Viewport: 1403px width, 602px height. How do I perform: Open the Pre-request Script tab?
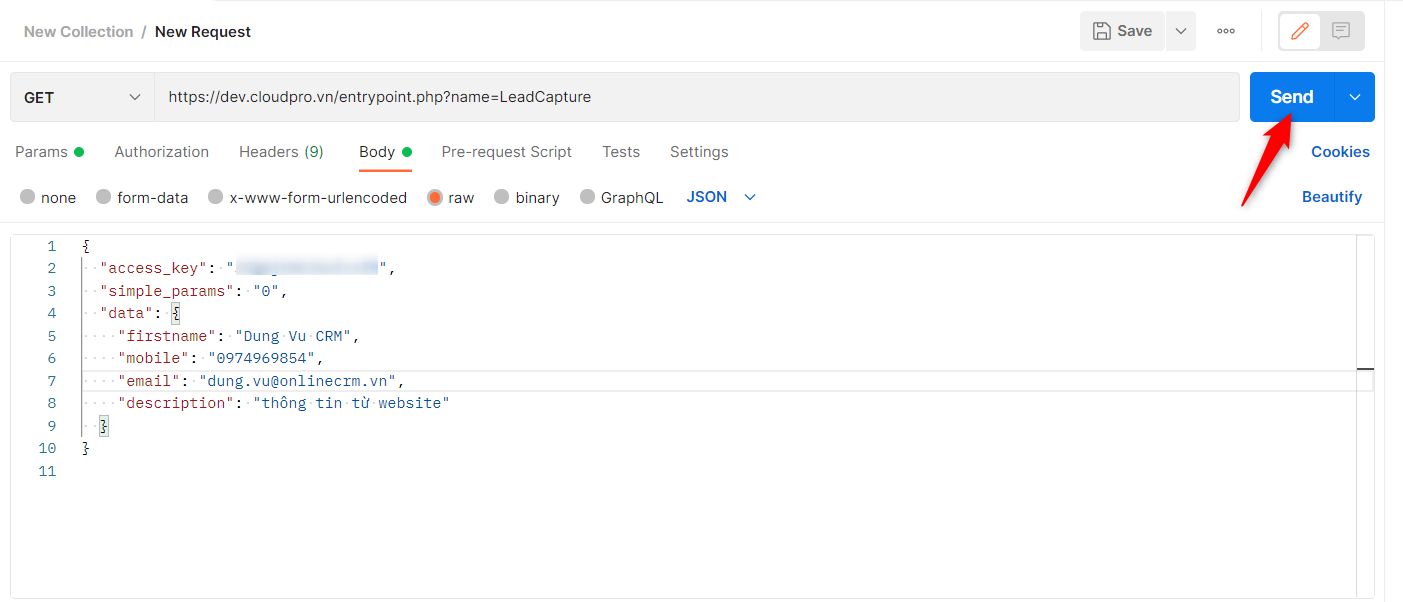coord(507,152)
